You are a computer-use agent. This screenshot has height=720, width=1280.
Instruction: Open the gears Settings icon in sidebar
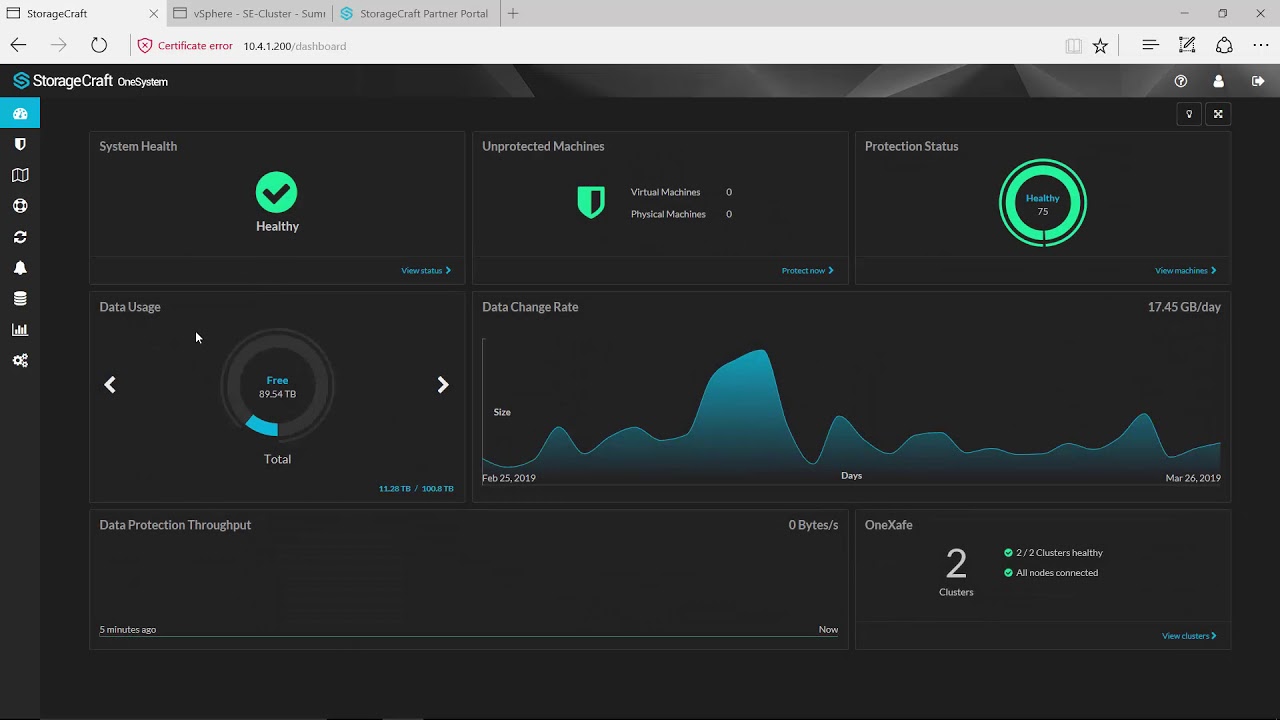(19, 360)
